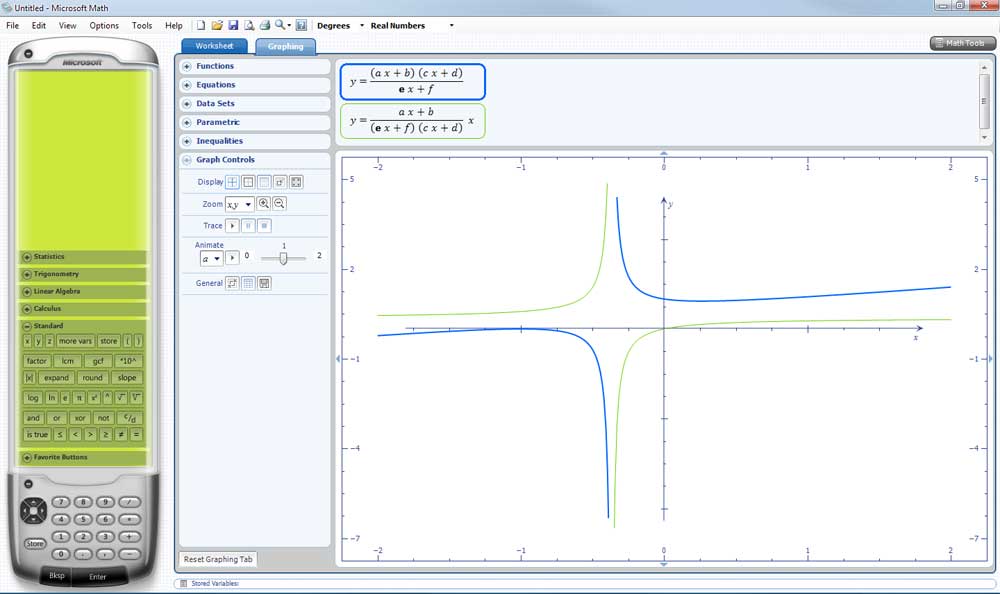The height and width of the screenshot is (594, 1000).
Task: Click the magnifier zoom toolbar icon
Action: pos(281,26)
